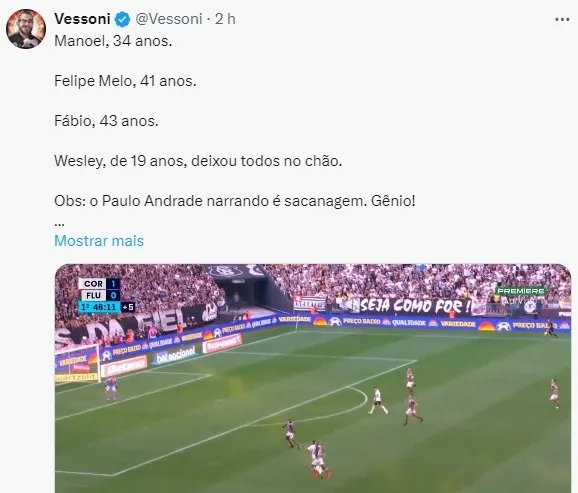Screen dimensions: 578x493
Task: Click the Vessoni display name
Action: point(82,19)
